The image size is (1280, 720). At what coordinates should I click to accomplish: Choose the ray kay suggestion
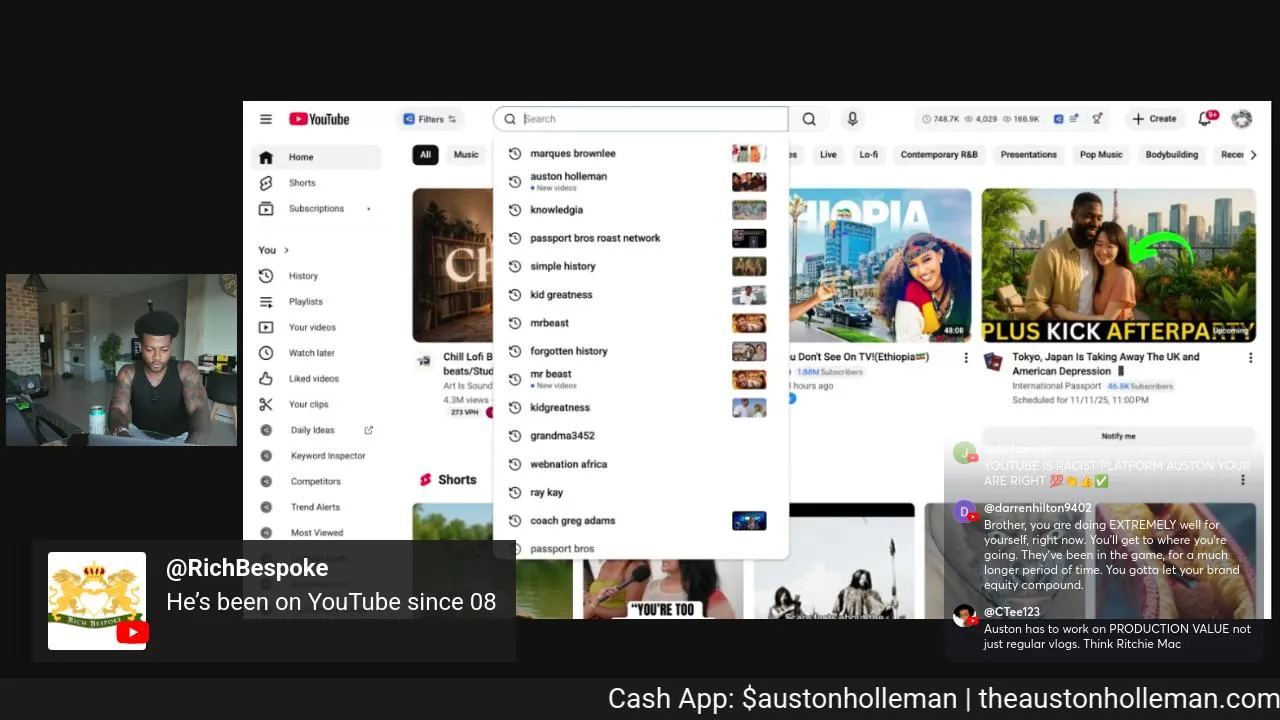click(x=640, y=493)
